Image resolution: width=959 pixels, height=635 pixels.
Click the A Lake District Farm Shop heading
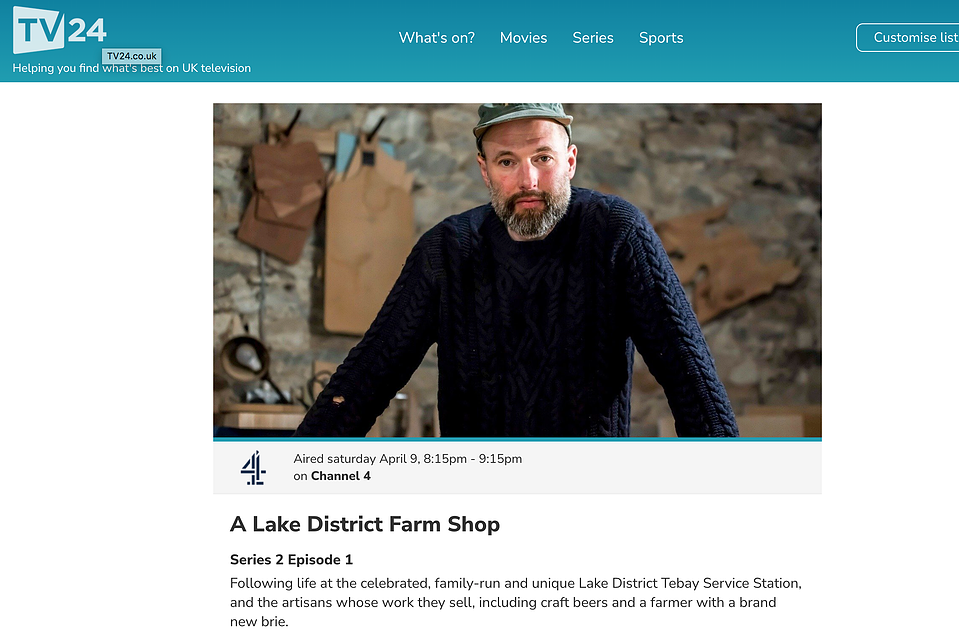coord(365,524)
